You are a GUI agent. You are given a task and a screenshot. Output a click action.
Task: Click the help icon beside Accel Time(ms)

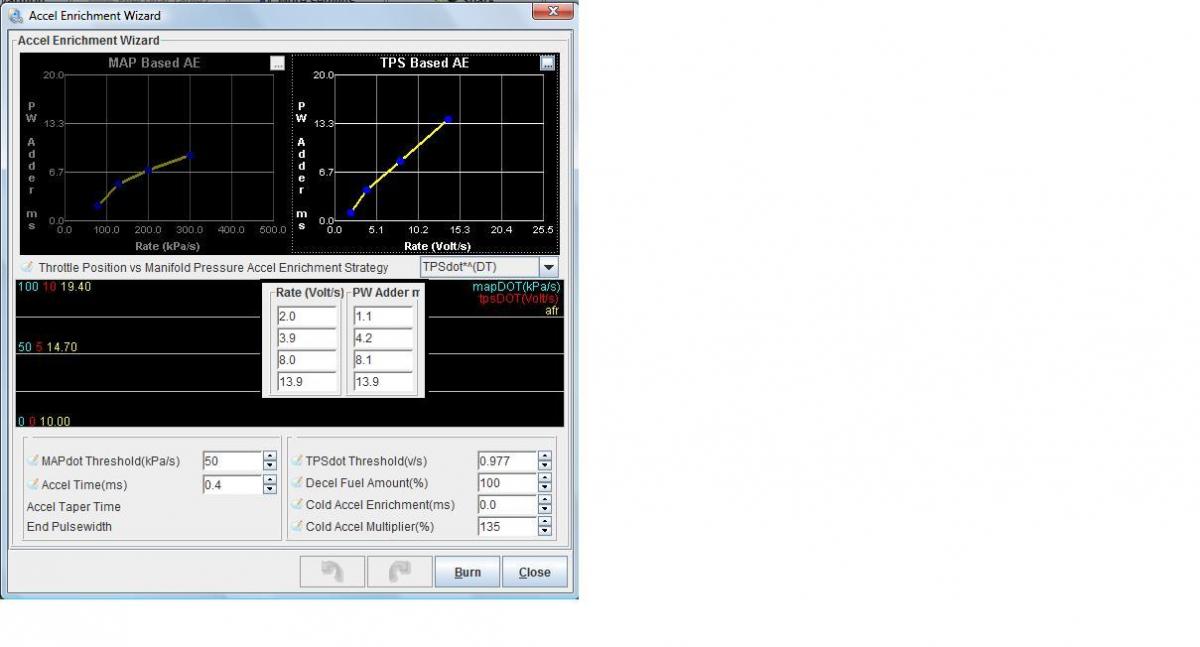32,484
